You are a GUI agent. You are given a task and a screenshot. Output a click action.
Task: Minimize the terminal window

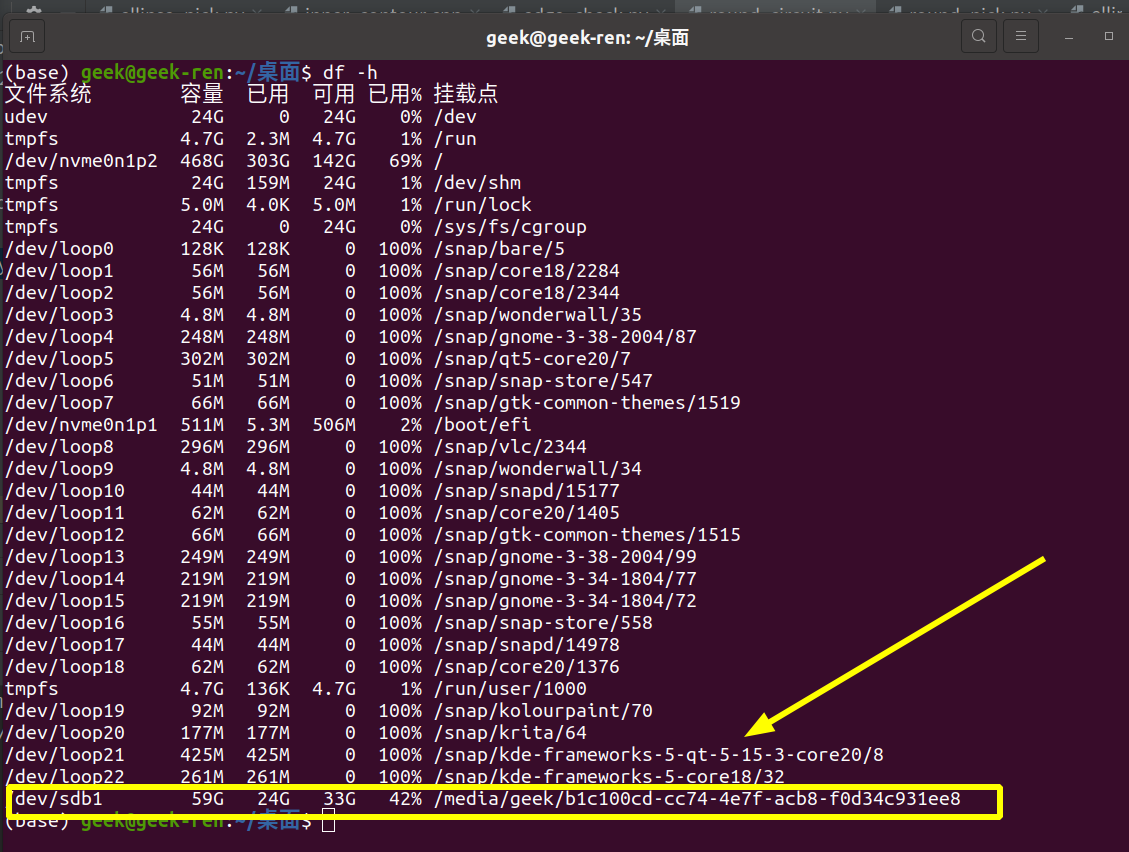pos(1069,37)
